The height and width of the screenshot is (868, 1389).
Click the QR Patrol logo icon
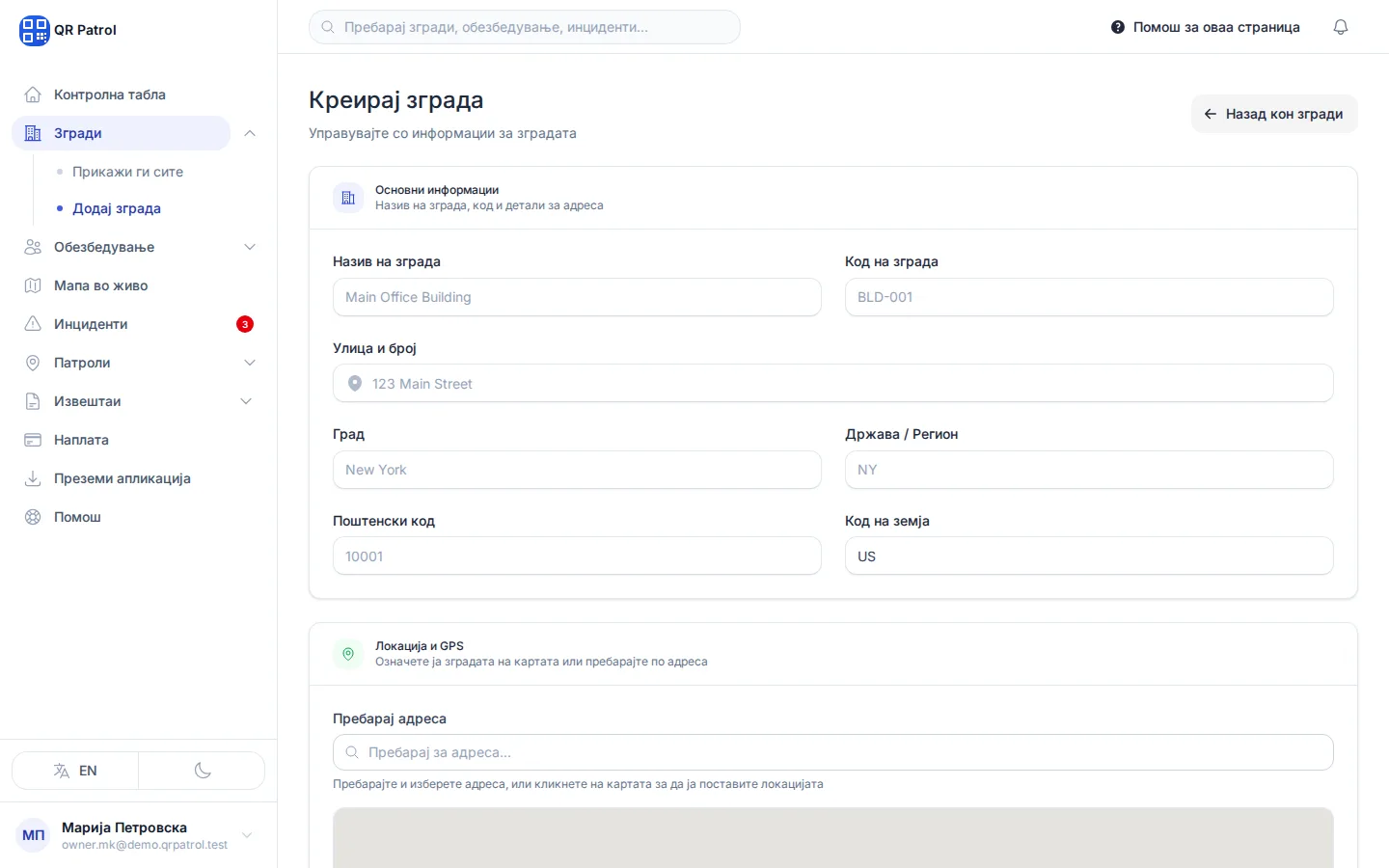pos(34,30)
